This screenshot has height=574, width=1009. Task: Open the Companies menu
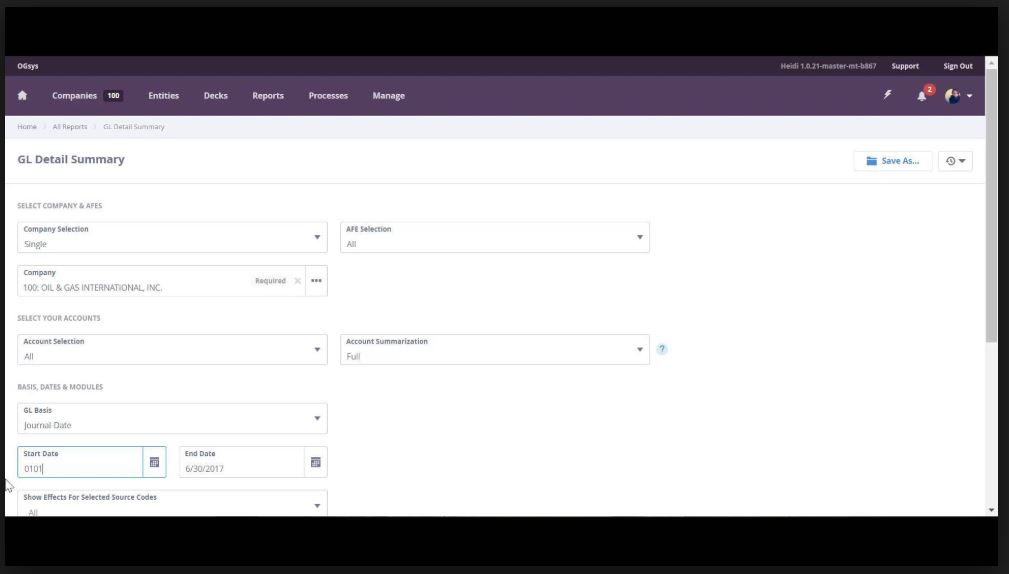point(74,95)
